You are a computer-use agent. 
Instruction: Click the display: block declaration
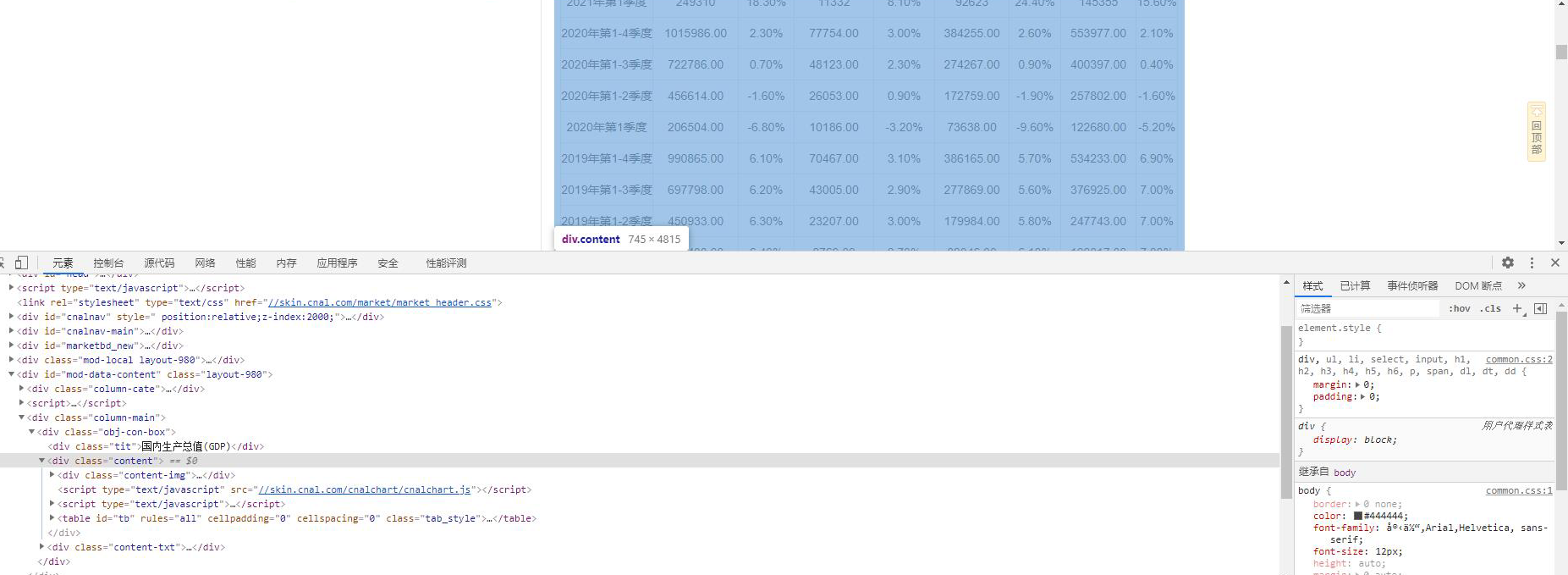pos(1355,440)
